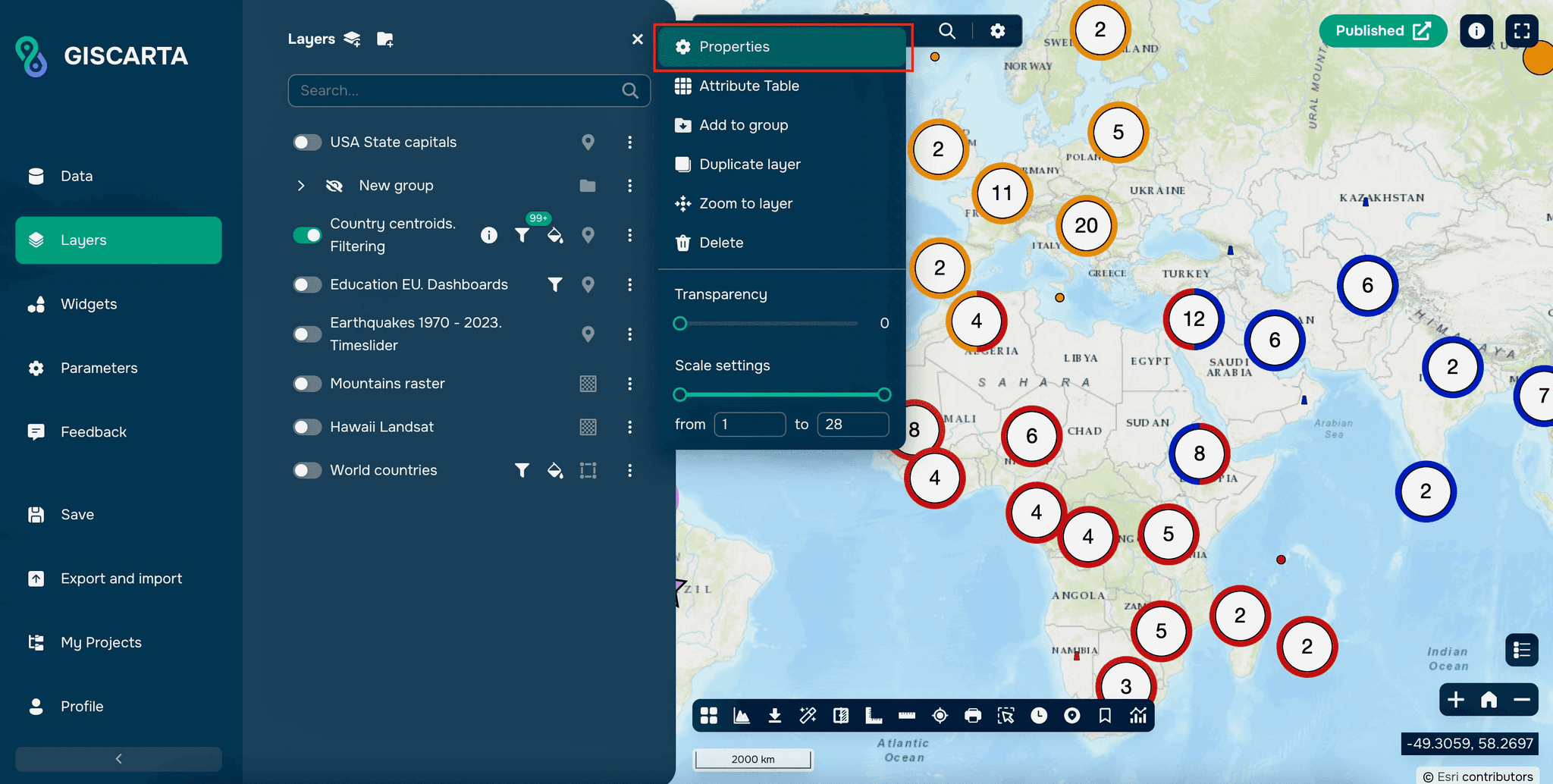Image resolution: width=1553 pixels, height=784 pixels.
Task: Open options menu for Earthquakes 1970 - 2023 layer
Action: [x=630, y=334]
